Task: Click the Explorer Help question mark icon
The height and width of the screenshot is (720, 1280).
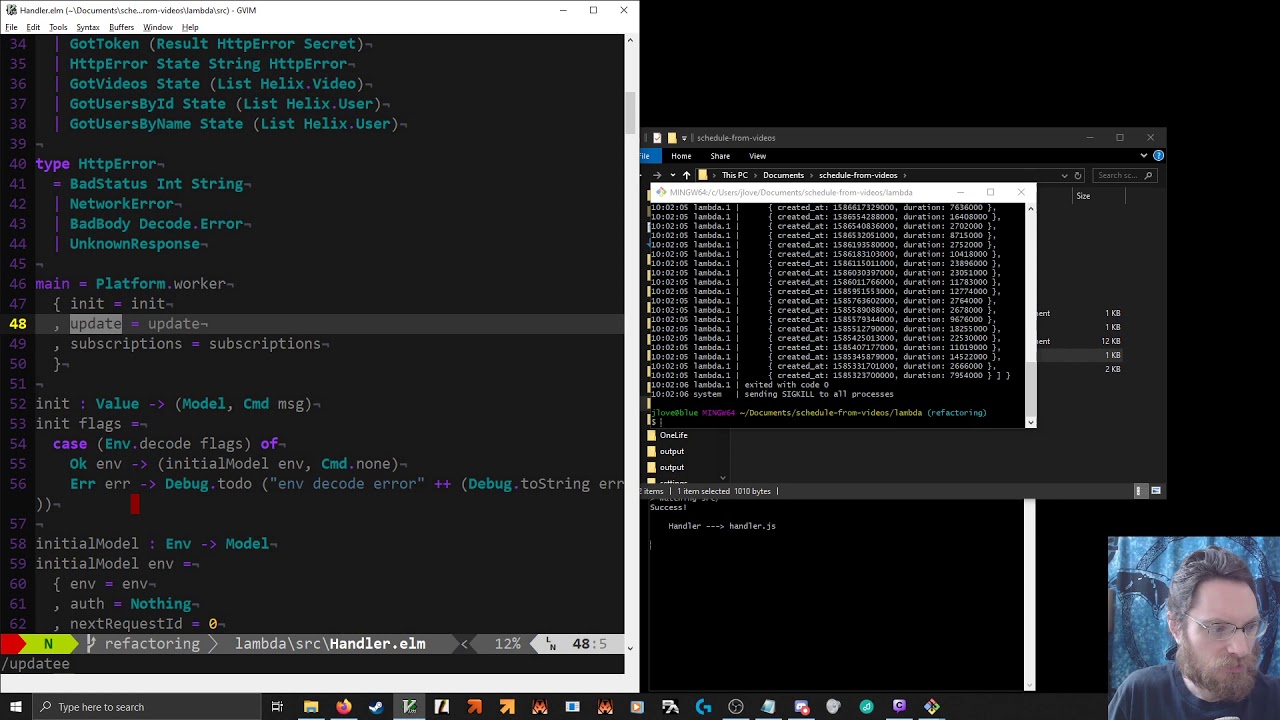Action: [1158, 156]
